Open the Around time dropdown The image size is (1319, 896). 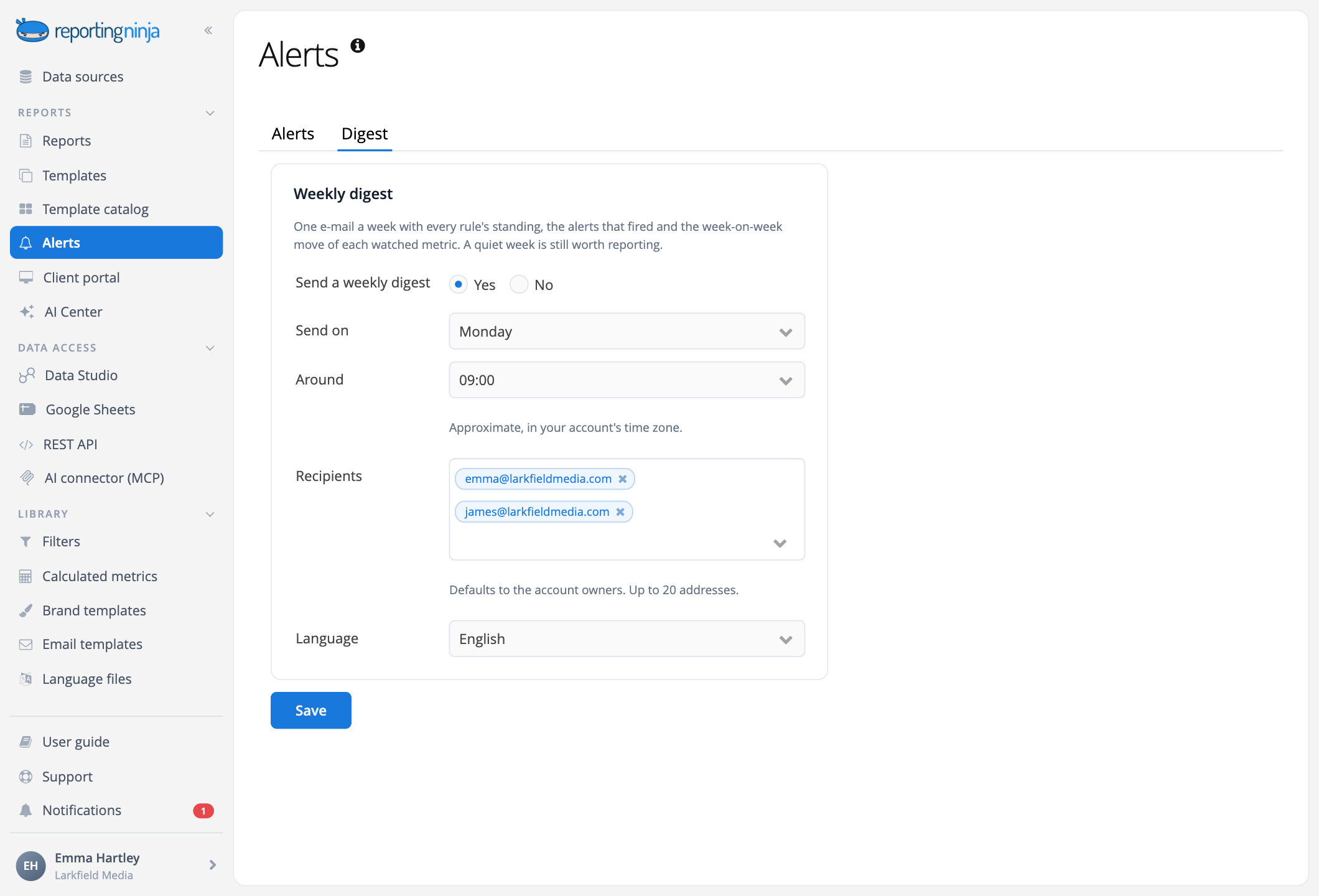[627, 380]
